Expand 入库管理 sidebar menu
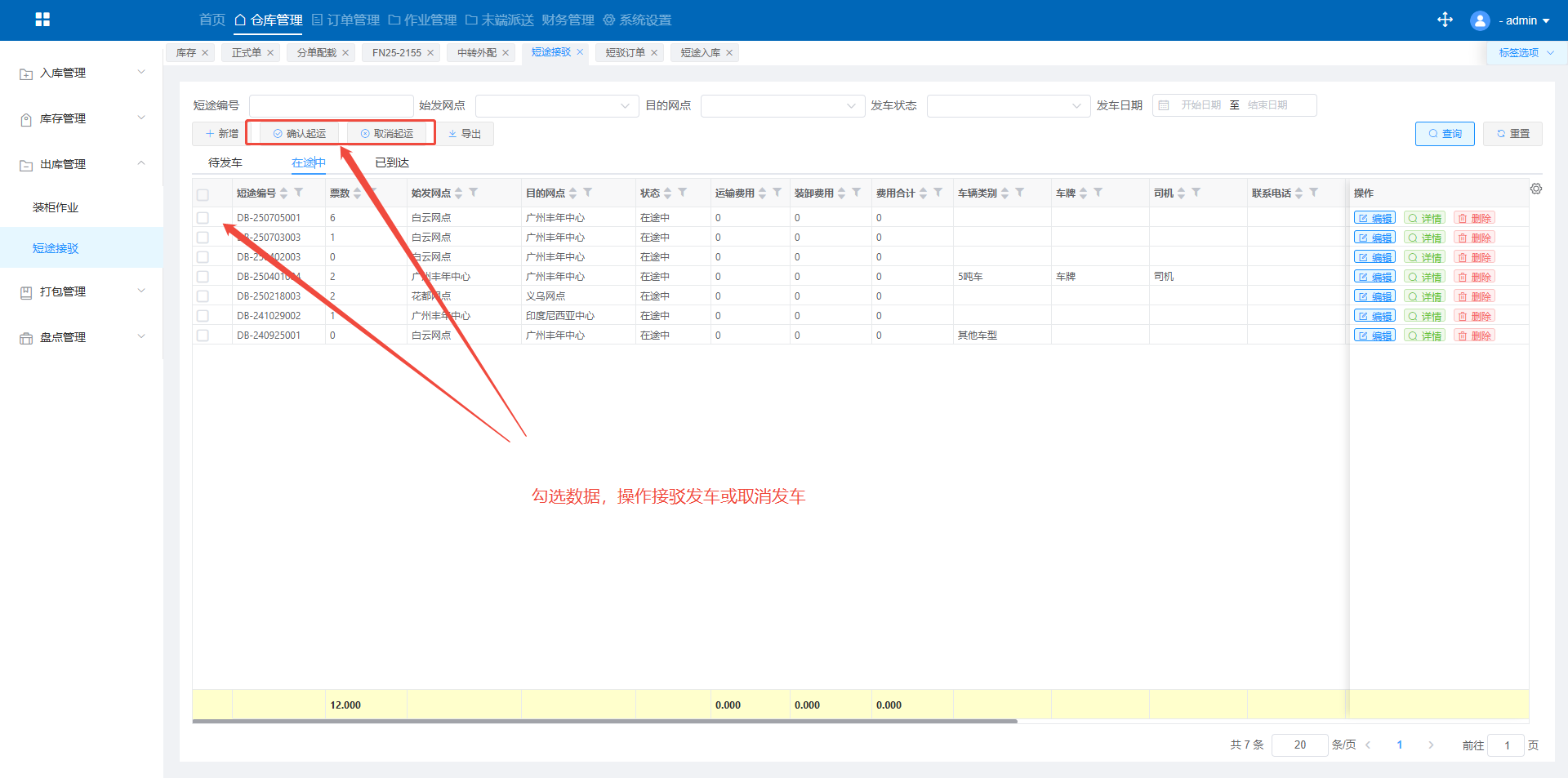Viewport: 1568px width, 778px height. (x=82, y=73)
